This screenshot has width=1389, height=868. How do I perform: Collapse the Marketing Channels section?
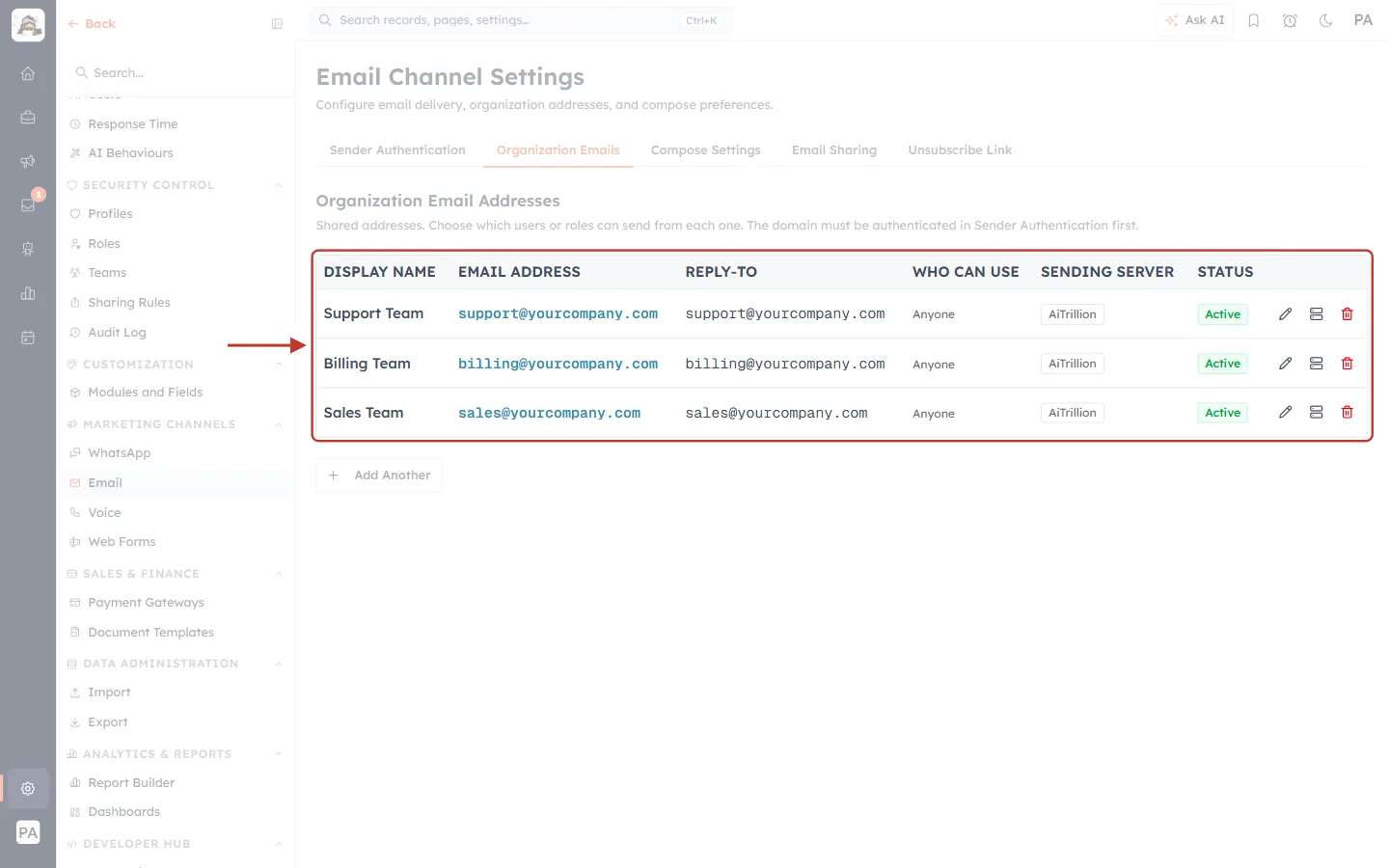pos(279,424)
